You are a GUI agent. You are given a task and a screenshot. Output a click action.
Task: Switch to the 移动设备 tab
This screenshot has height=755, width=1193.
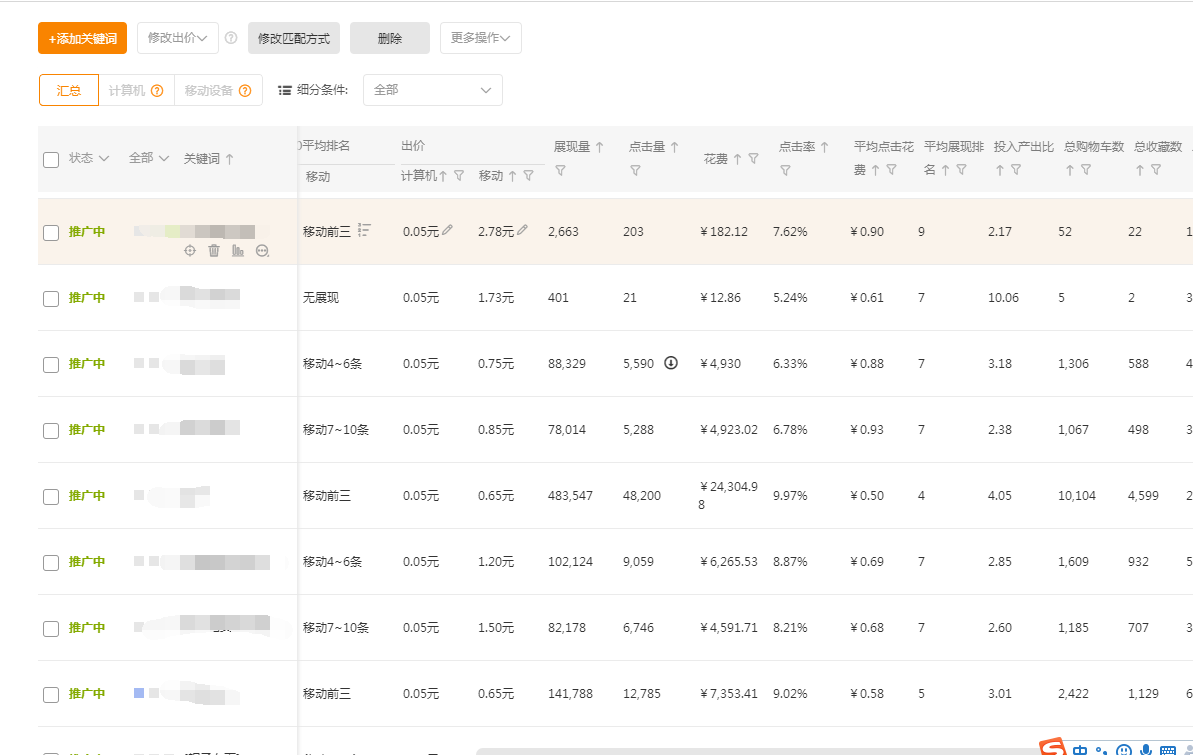[217, 90]
